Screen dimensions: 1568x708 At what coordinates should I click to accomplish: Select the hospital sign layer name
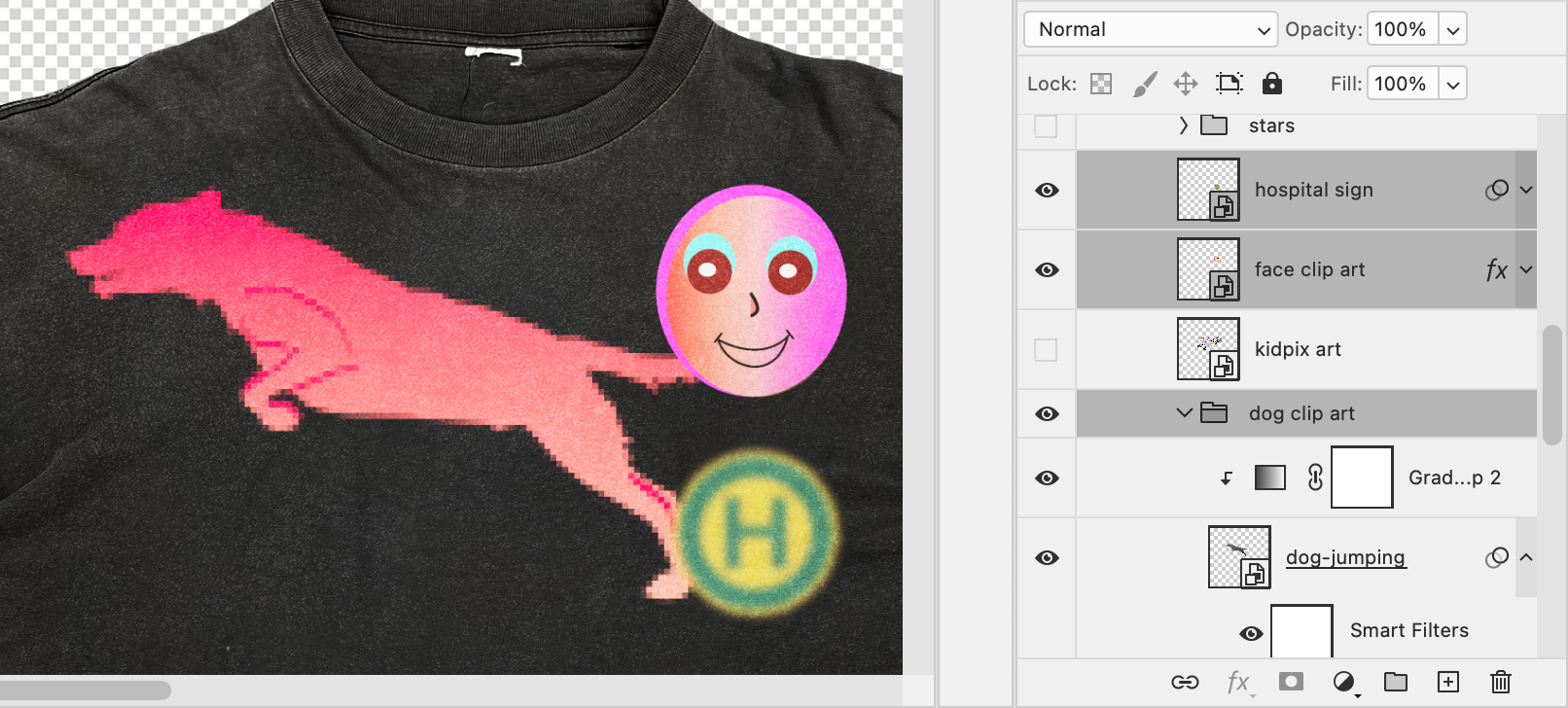pos(1314,190)
